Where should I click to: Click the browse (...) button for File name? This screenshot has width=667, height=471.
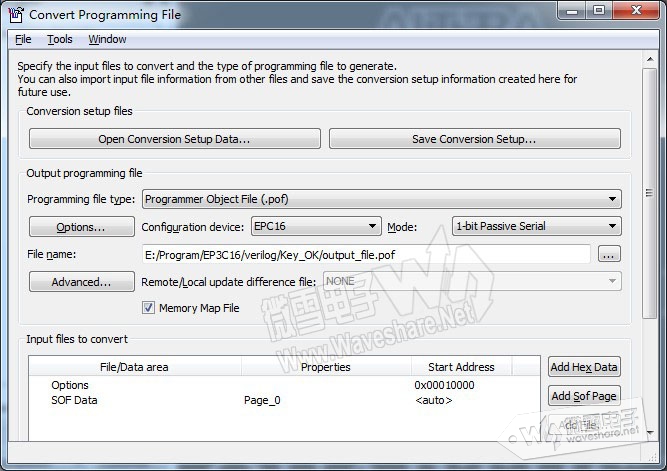coord(609,255)
